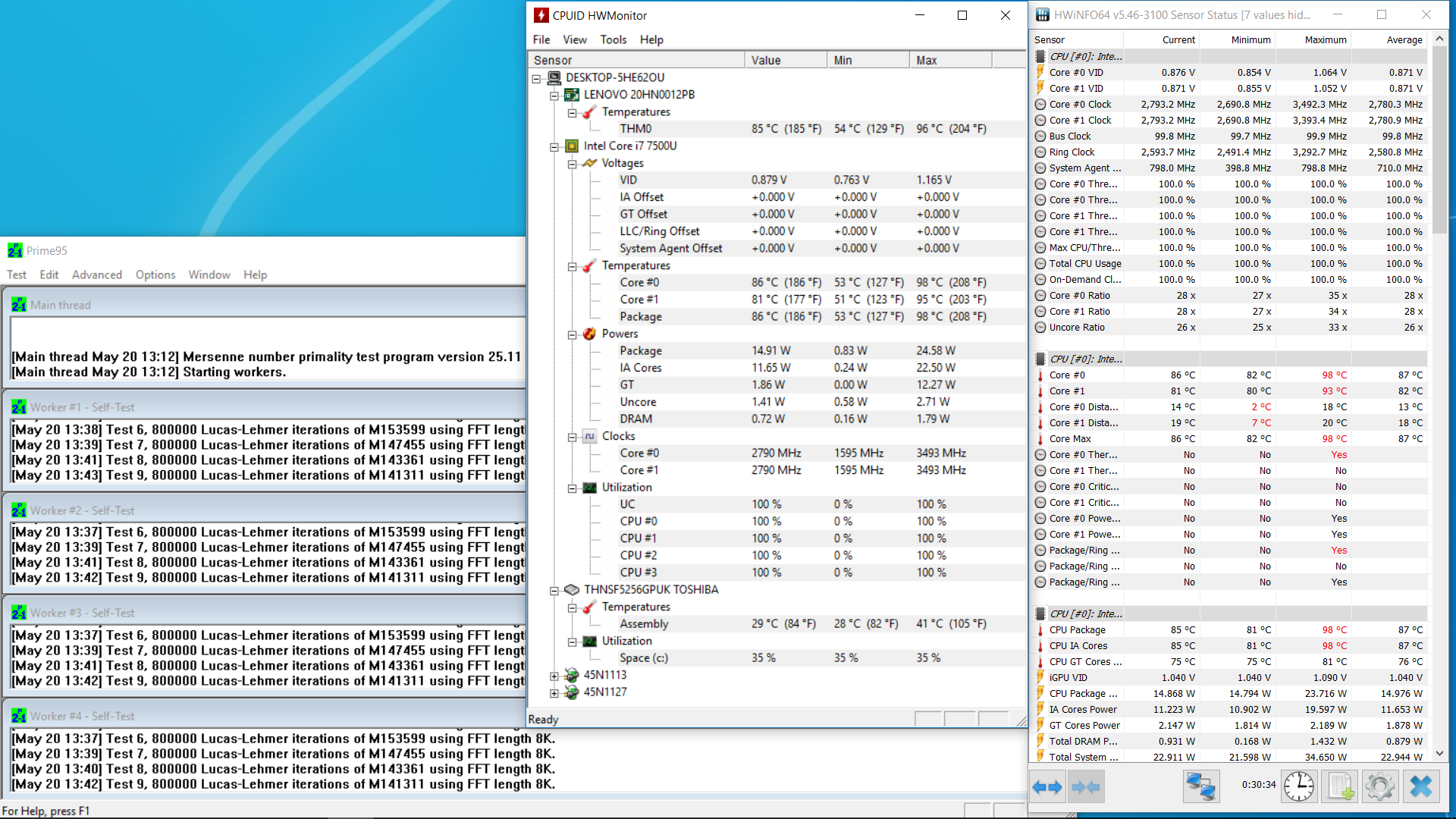This screenshot has width=1456, height=819.
Task: Open the HWMonitor Tools menu
Action: pyautogui.click(x=613, y=39)
